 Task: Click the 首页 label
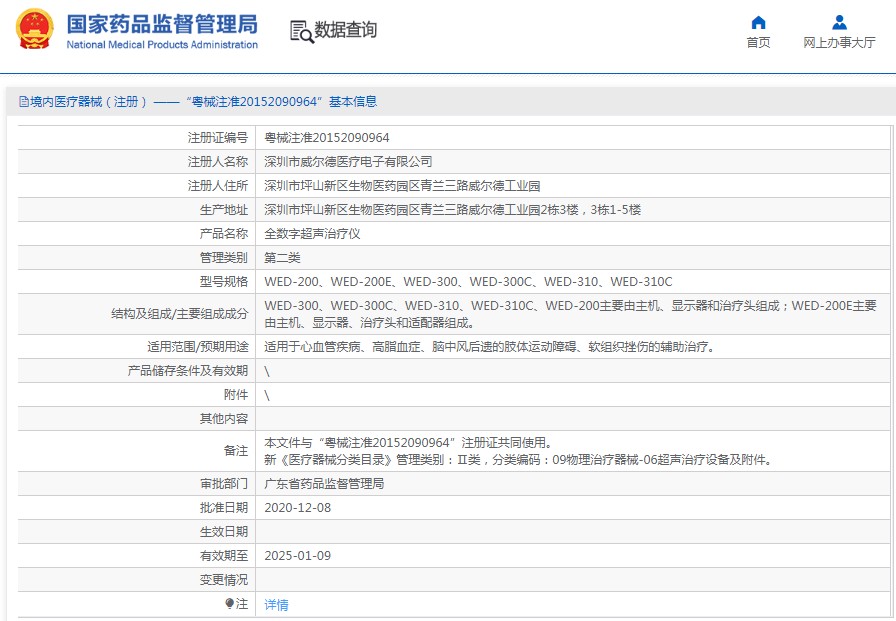[x=758, y=42]
